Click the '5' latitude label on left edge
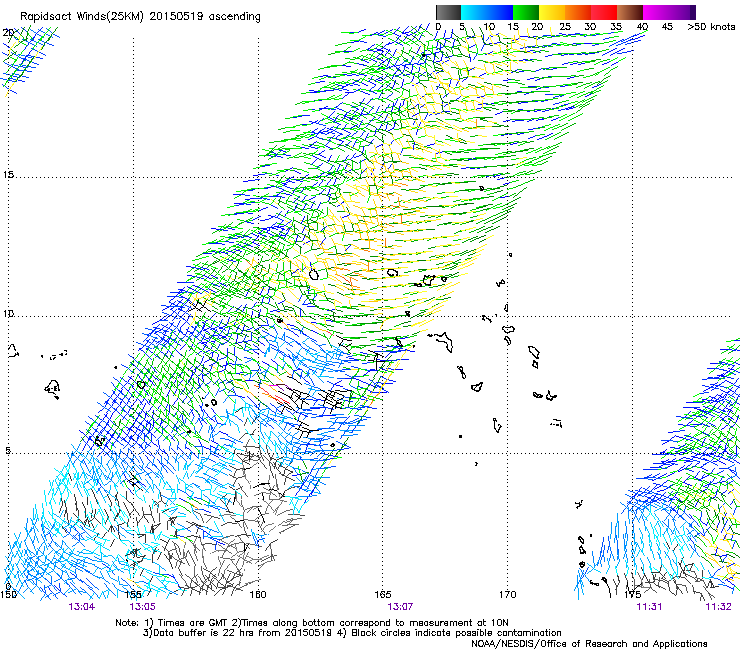This screenshot has height=650, width=740. 8,450
